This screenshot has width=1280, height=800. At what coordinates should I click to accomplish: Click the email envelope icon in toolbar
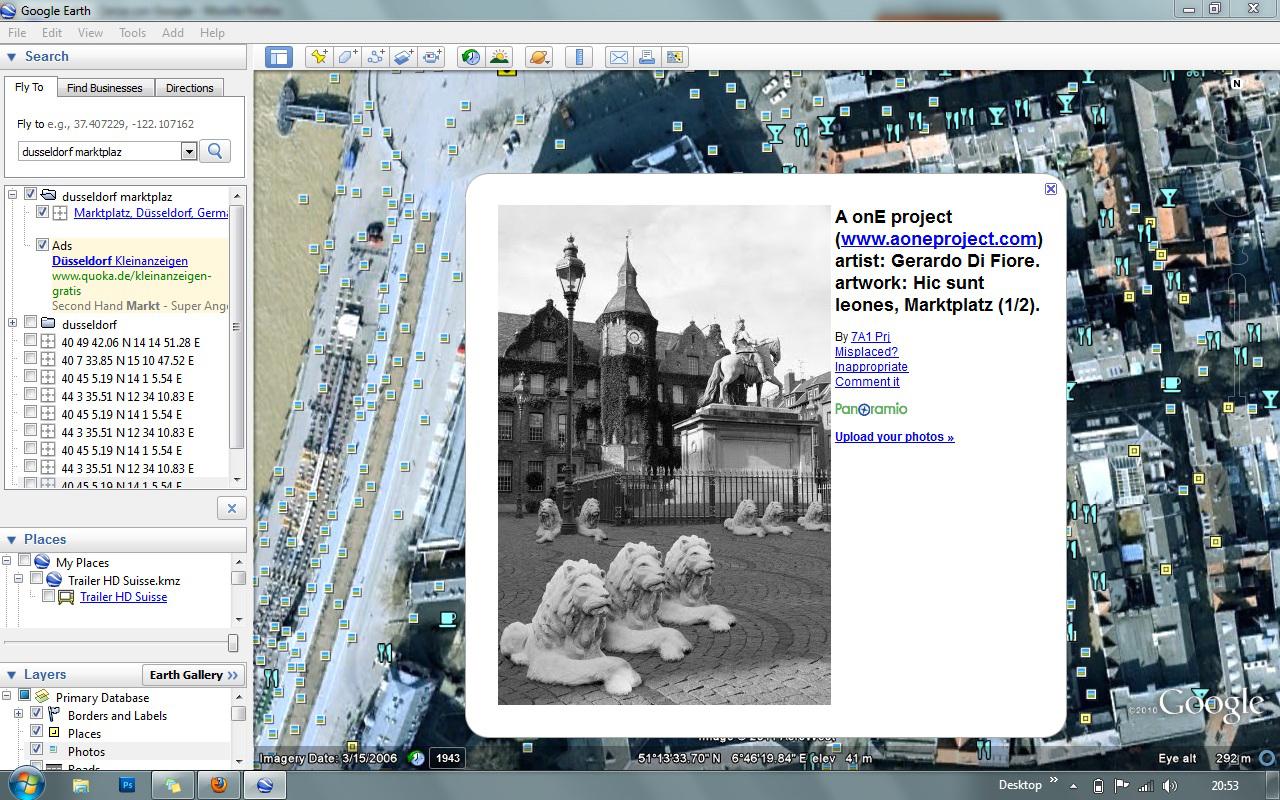(619, 57)
